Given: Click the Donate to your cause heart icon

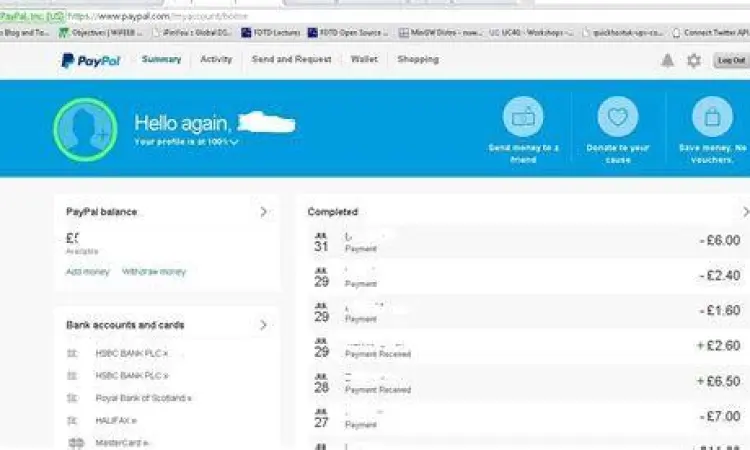Looking at the screenshot, I should click(618, 116).
